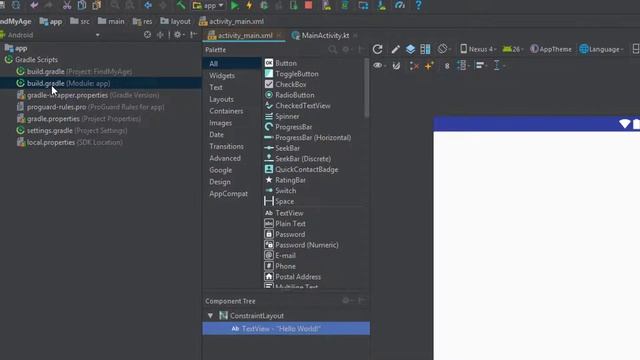Click the res breadcrumb folder
The image size is (640, 360).
pos(142,21)
